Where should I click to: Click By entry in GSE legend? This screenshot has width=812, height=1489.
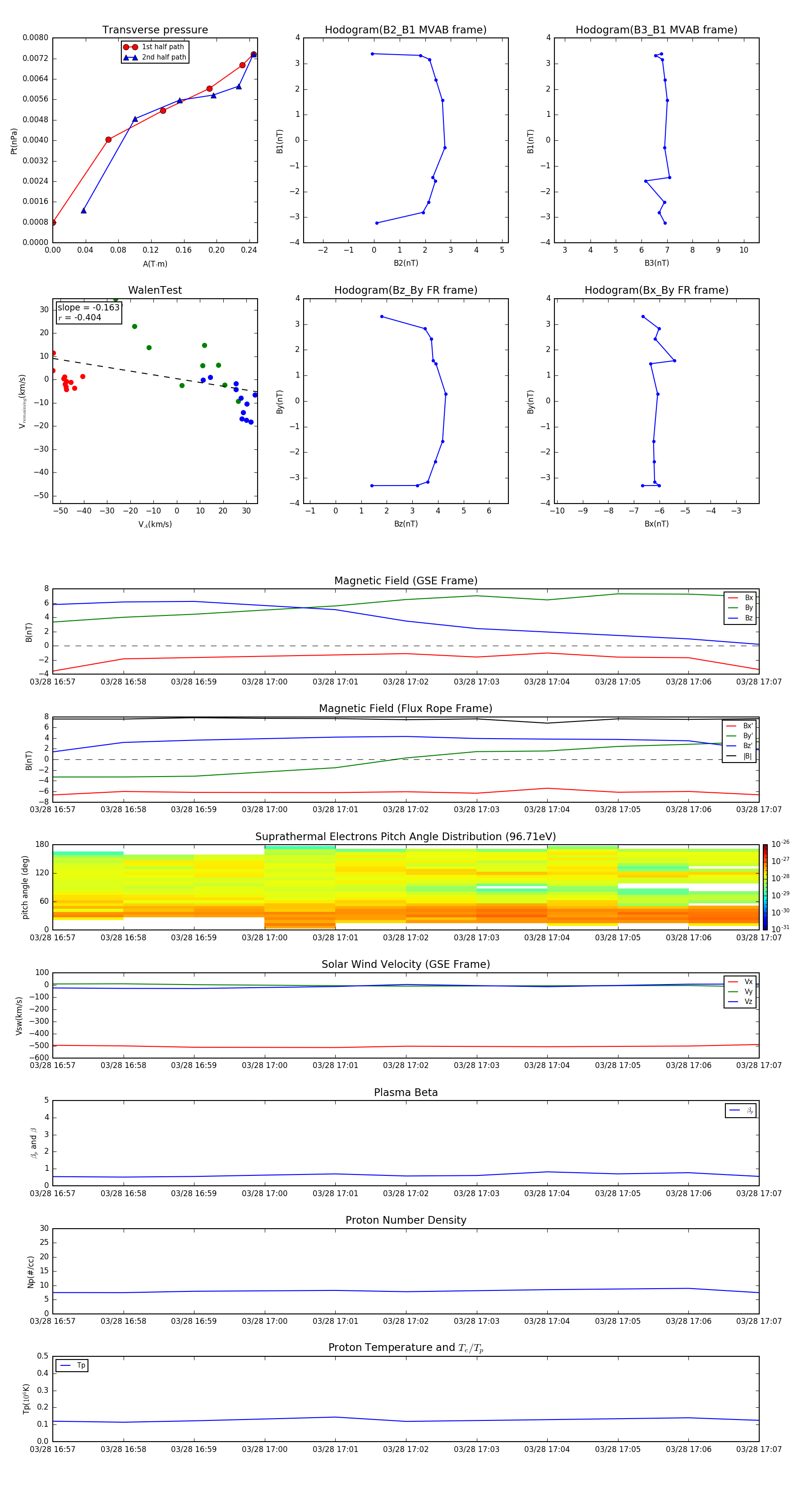[x=740, y=607]
